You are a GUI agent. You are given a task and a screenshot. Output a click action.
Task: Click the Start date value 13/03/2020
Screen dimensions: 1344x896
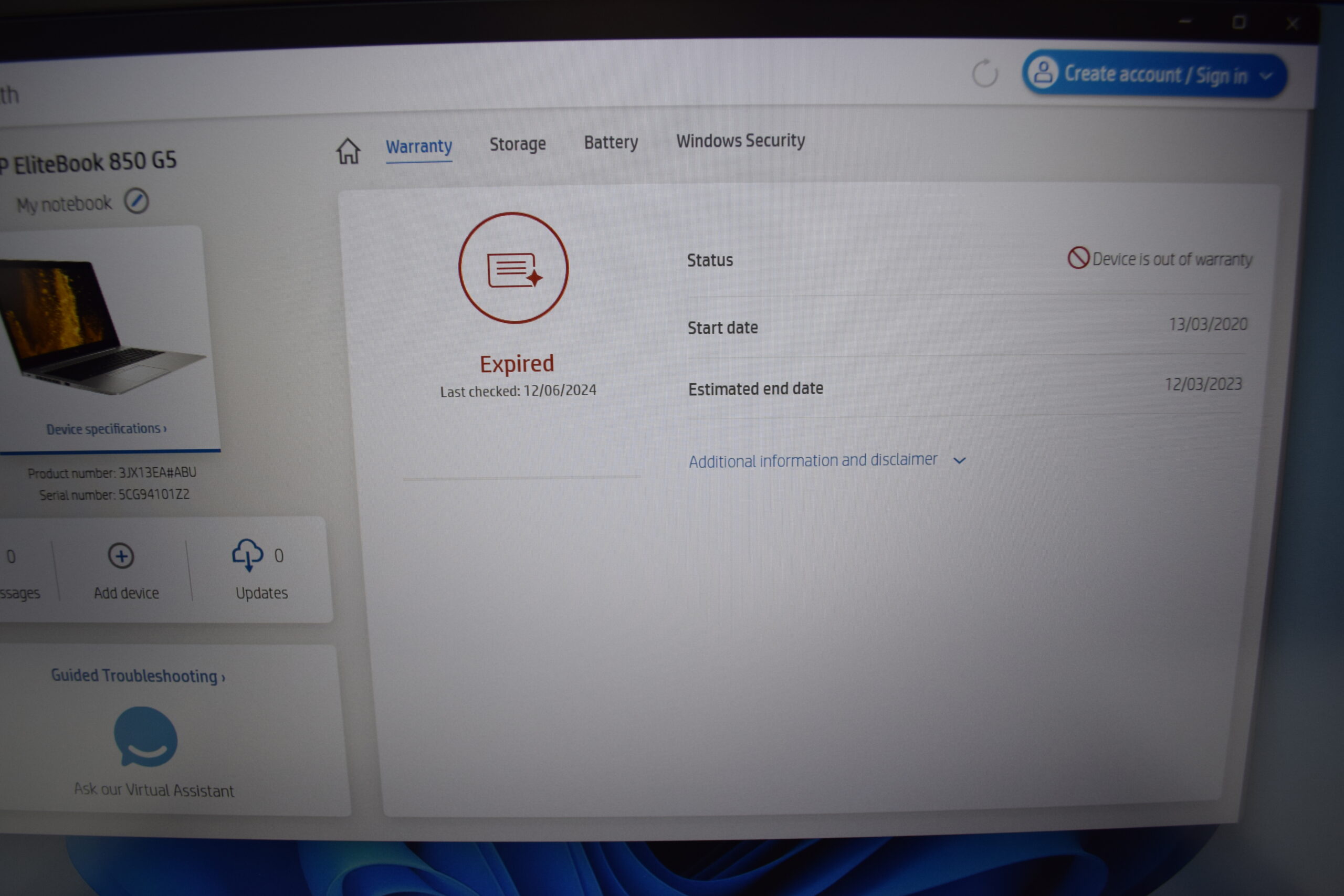1207,324
